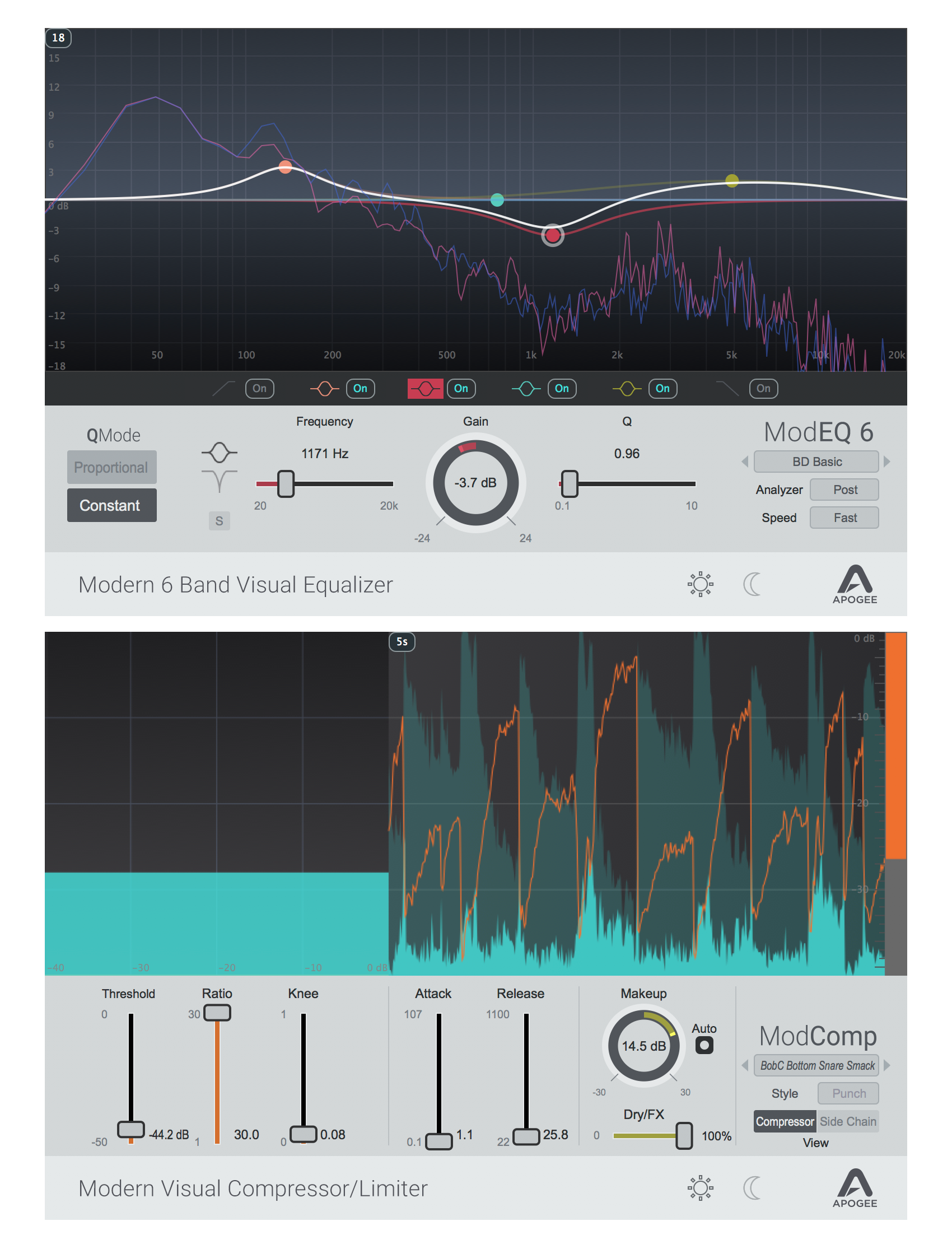Screen dimensions: 952x1249
Task: Choose the notch filter shape icon
Action: click(220, 481)
